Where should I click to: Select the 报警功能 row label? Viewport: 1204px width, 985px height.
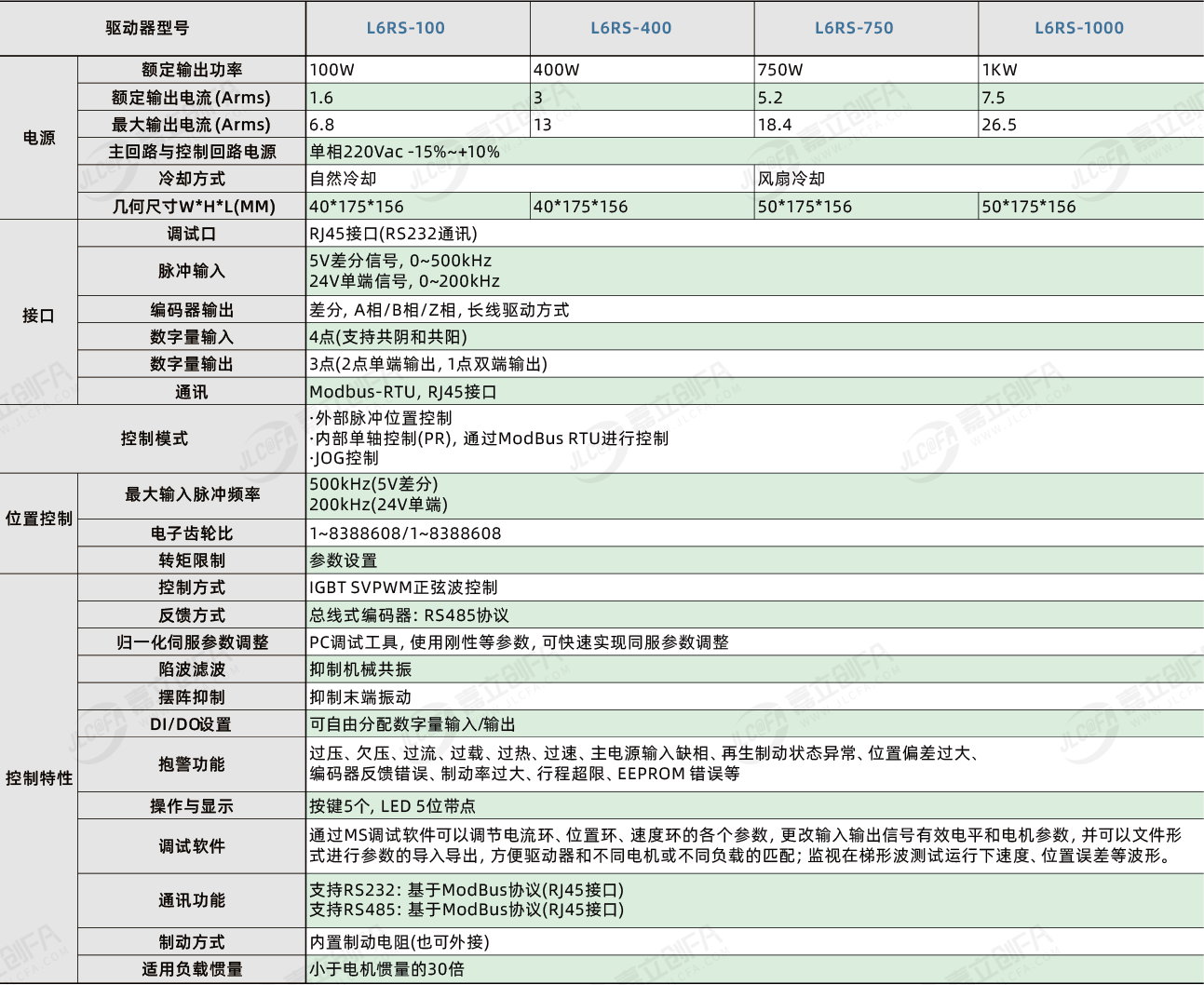[x=192, y=764]
